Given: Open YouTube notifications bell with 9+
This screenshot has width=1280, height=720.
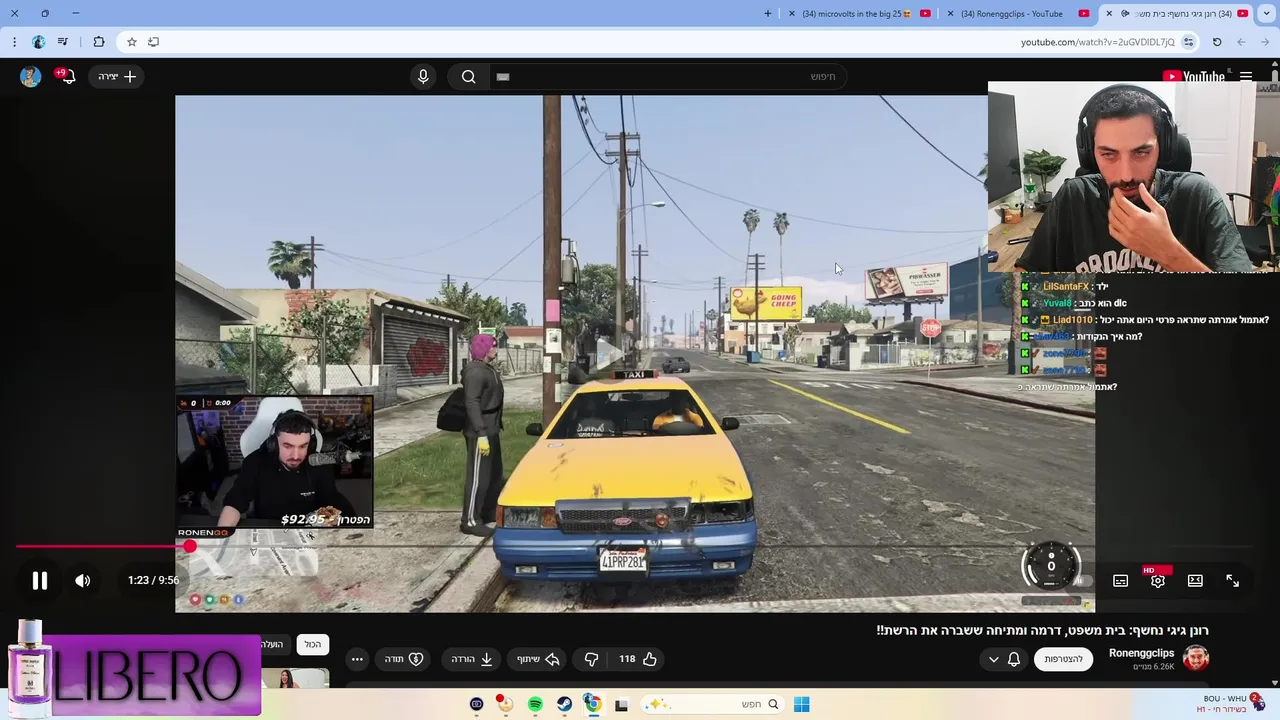Looking at the screenshot, I should point(67,77).
